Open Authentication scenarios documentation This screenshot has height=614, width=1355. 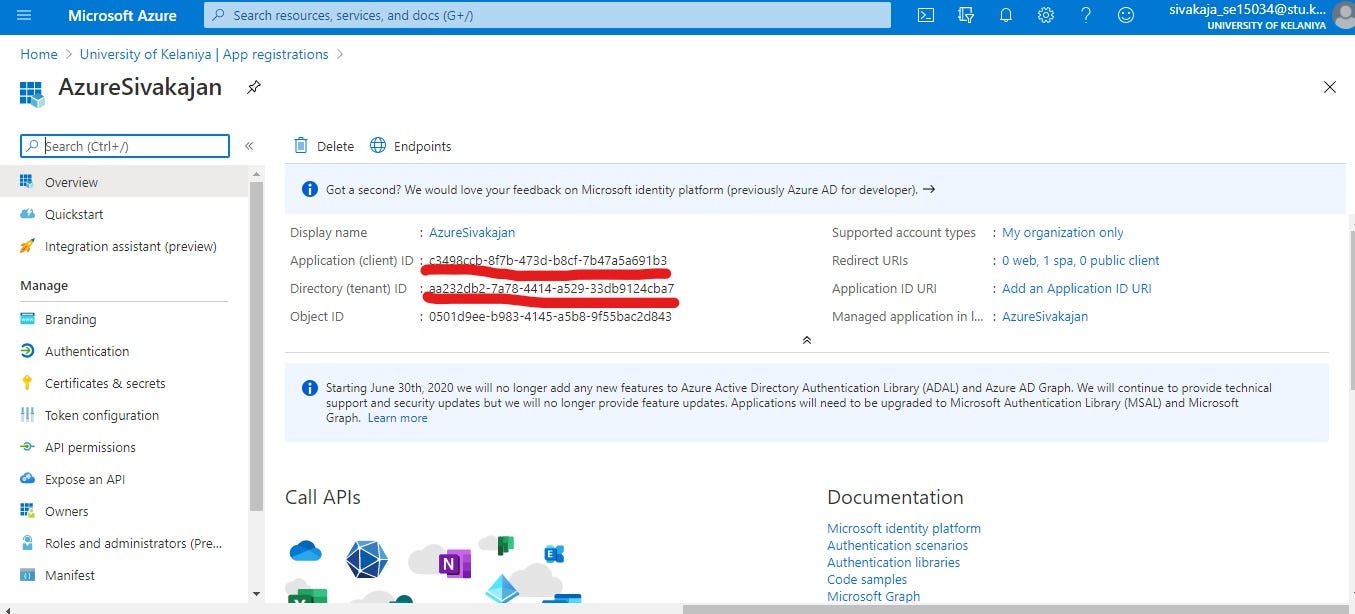[x=897, y=545]
